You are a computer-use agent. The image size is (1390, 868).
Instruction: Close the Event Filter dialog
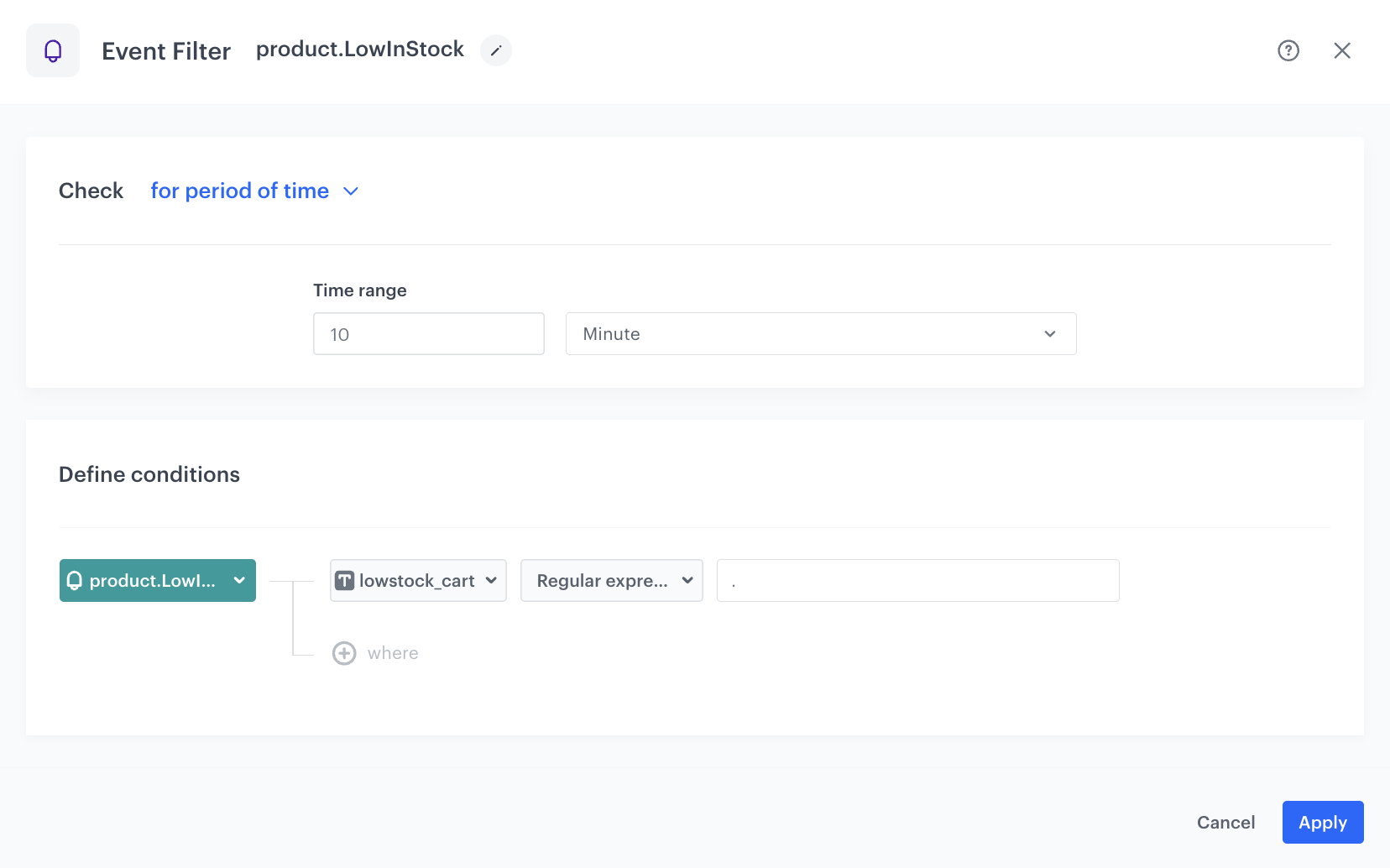coord(1343,50)
